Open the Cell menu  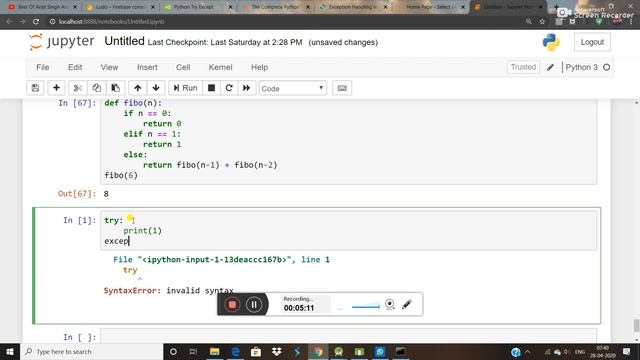coord(183,67)
